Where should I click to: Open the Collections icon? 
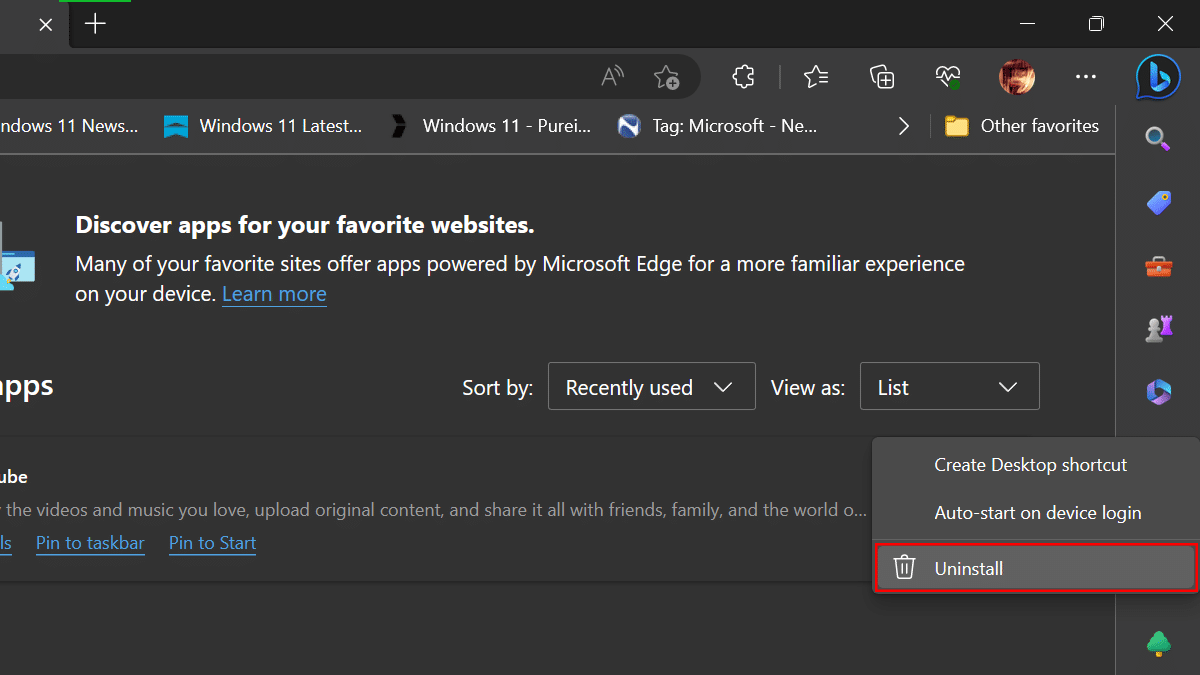(881, 77)
